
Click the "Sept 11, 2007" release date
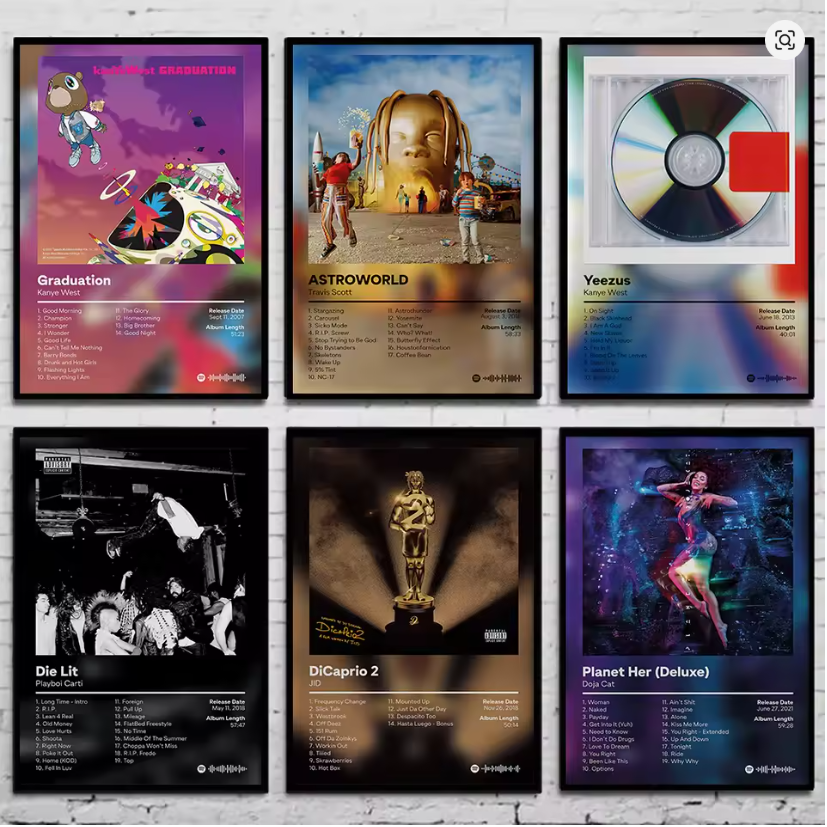(226, 317)
